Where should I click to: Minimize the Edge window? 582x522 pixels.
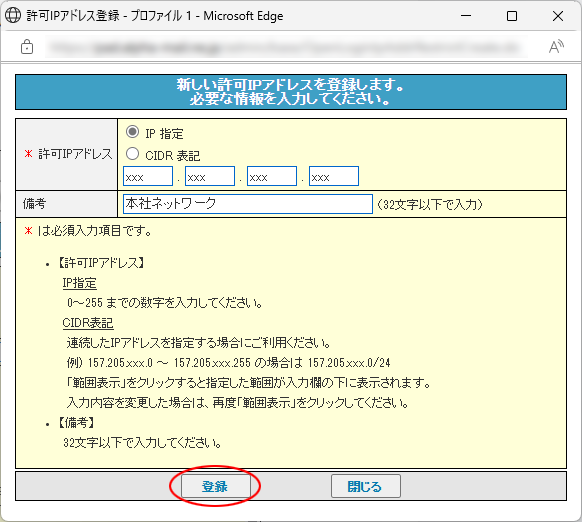pos(466,16)
